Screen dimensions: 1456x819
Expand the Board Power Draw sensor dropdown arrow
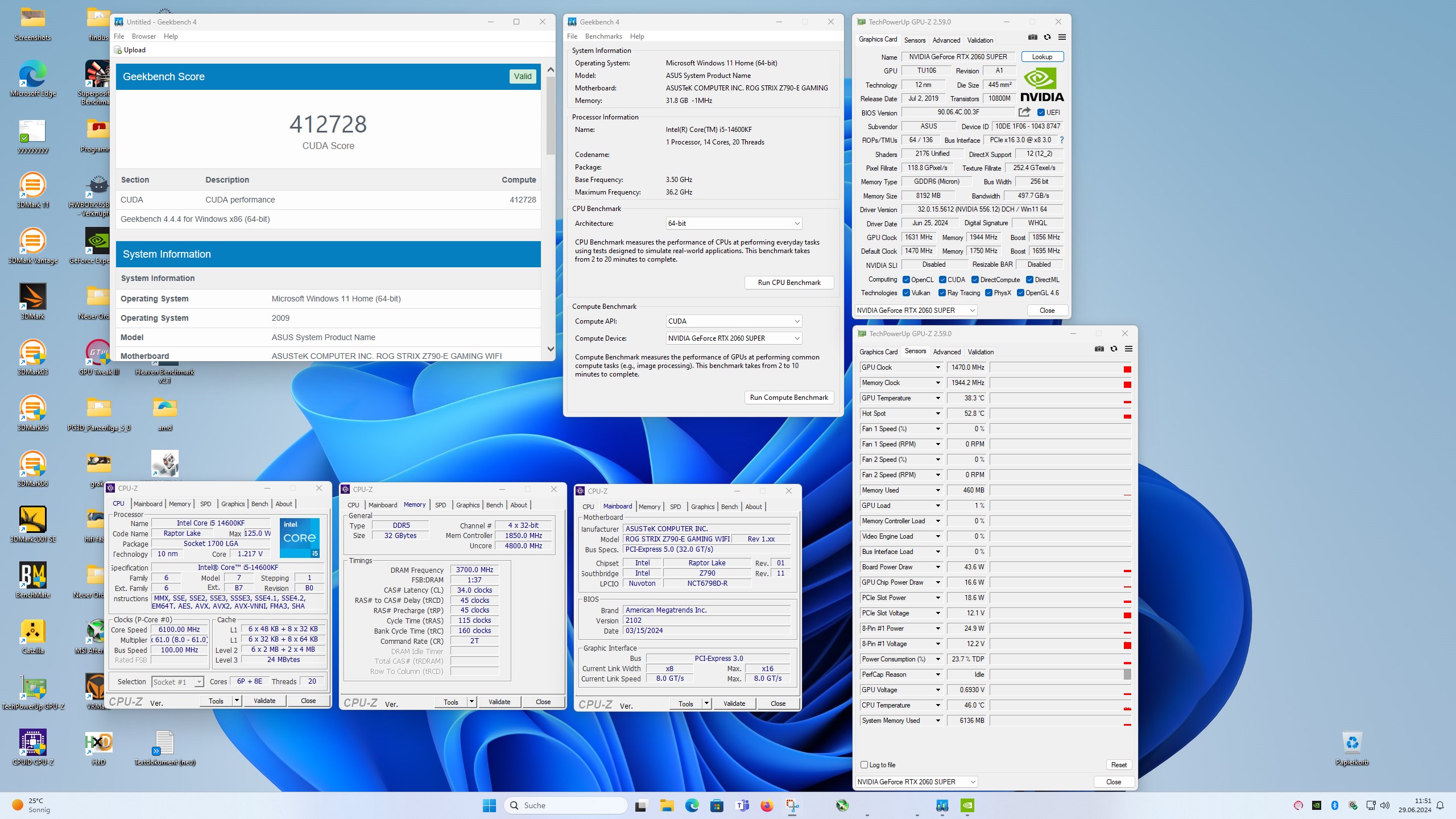pos(938,567)
